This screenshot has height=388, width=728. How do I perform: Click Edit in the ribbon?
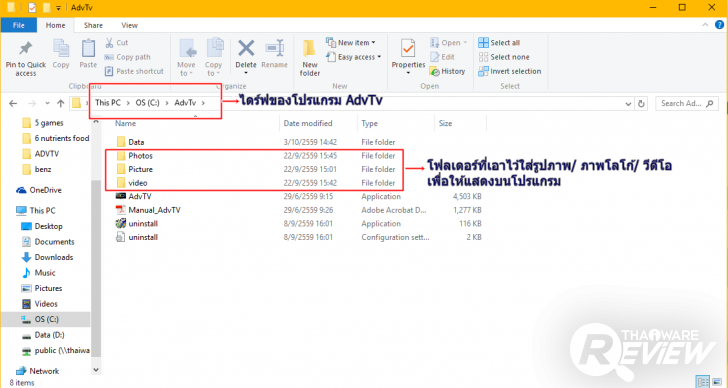coord(442,57)
